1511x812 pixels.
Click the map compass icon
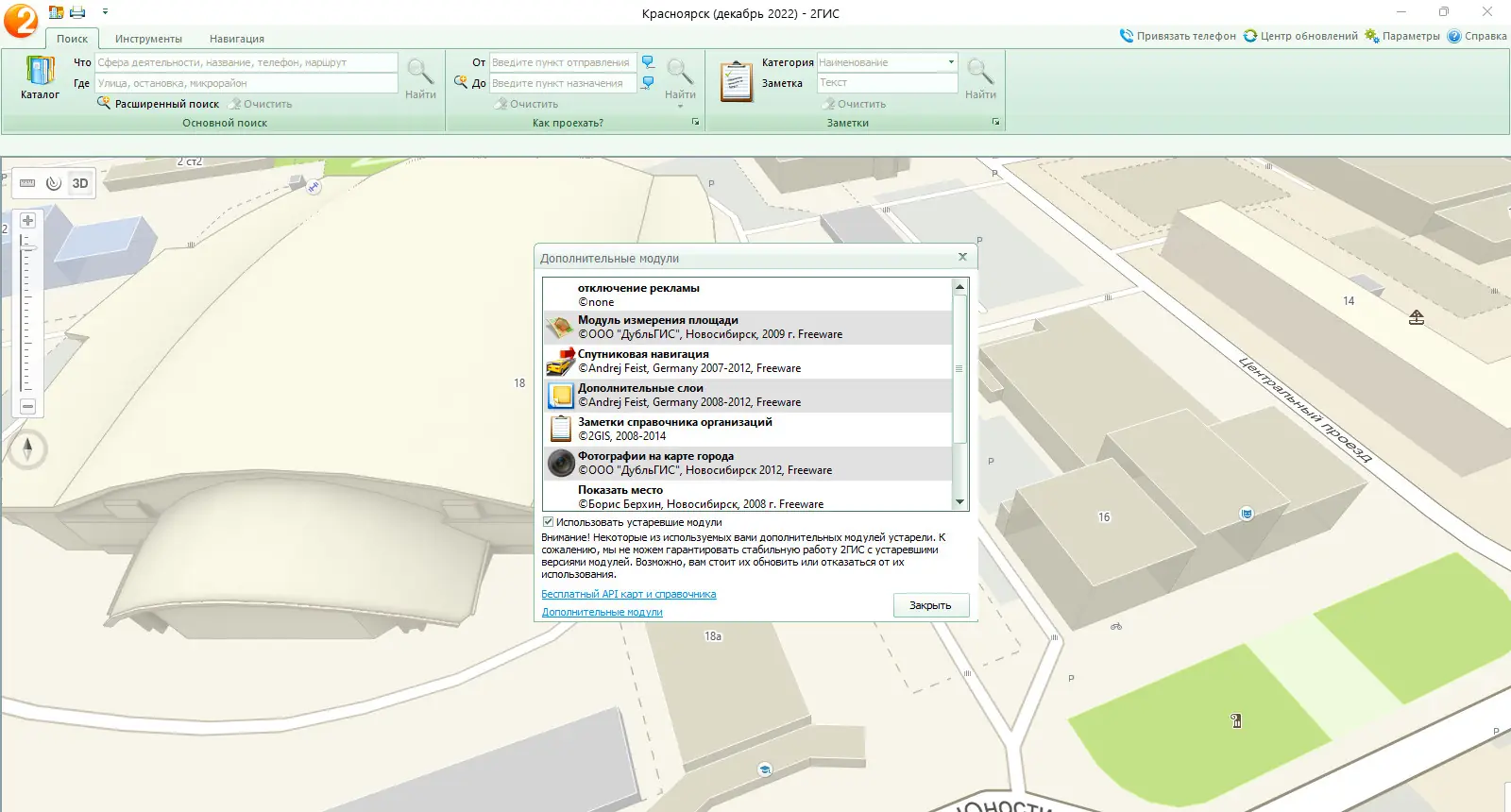click(27, 448)
